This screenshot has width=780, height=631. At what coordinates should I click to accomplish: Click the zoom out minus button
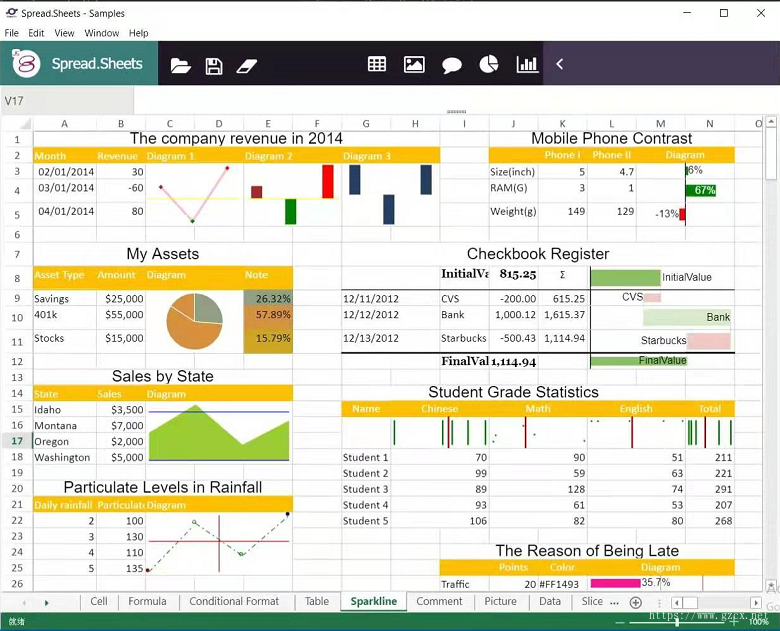pos(620,623)
